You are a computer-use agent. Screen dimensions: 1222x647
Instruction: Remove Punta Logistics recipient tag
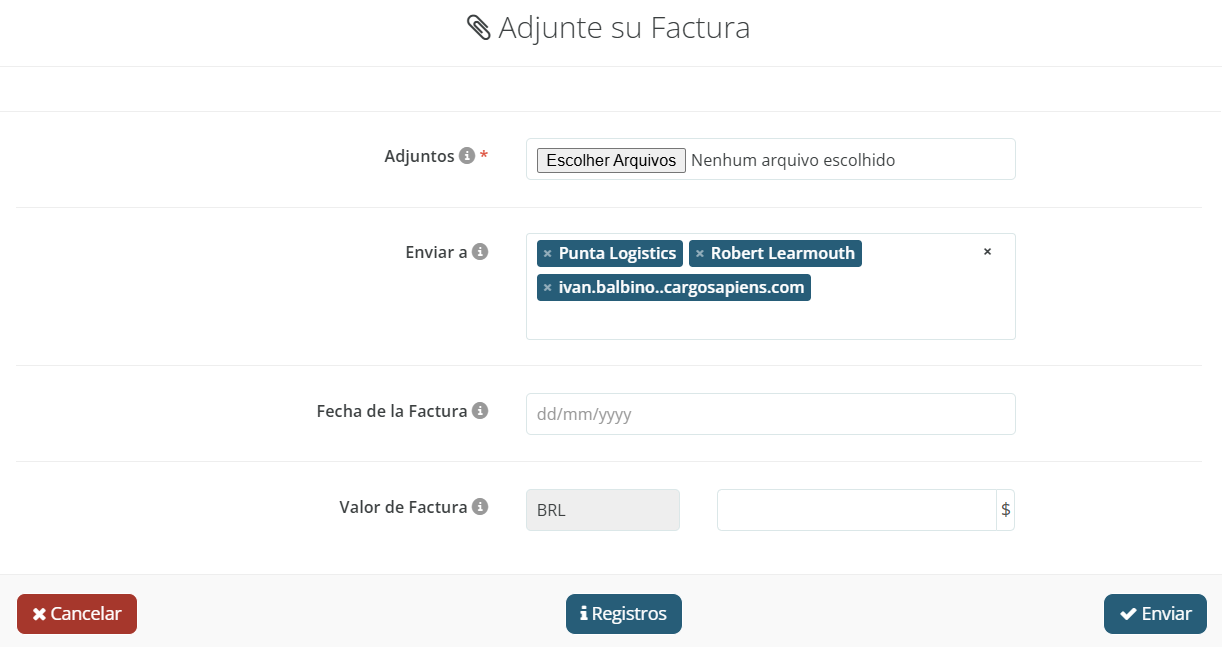(x=548, y=254)
